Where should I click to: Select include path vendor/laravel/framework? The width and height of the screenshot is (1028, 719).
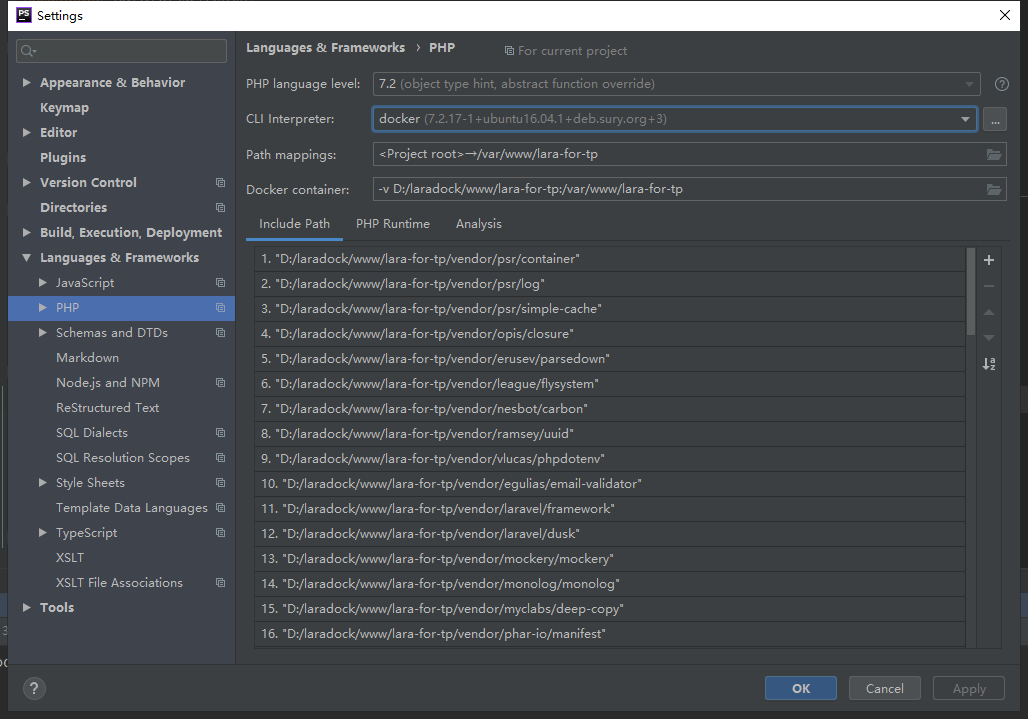click(x=610, y=509)
